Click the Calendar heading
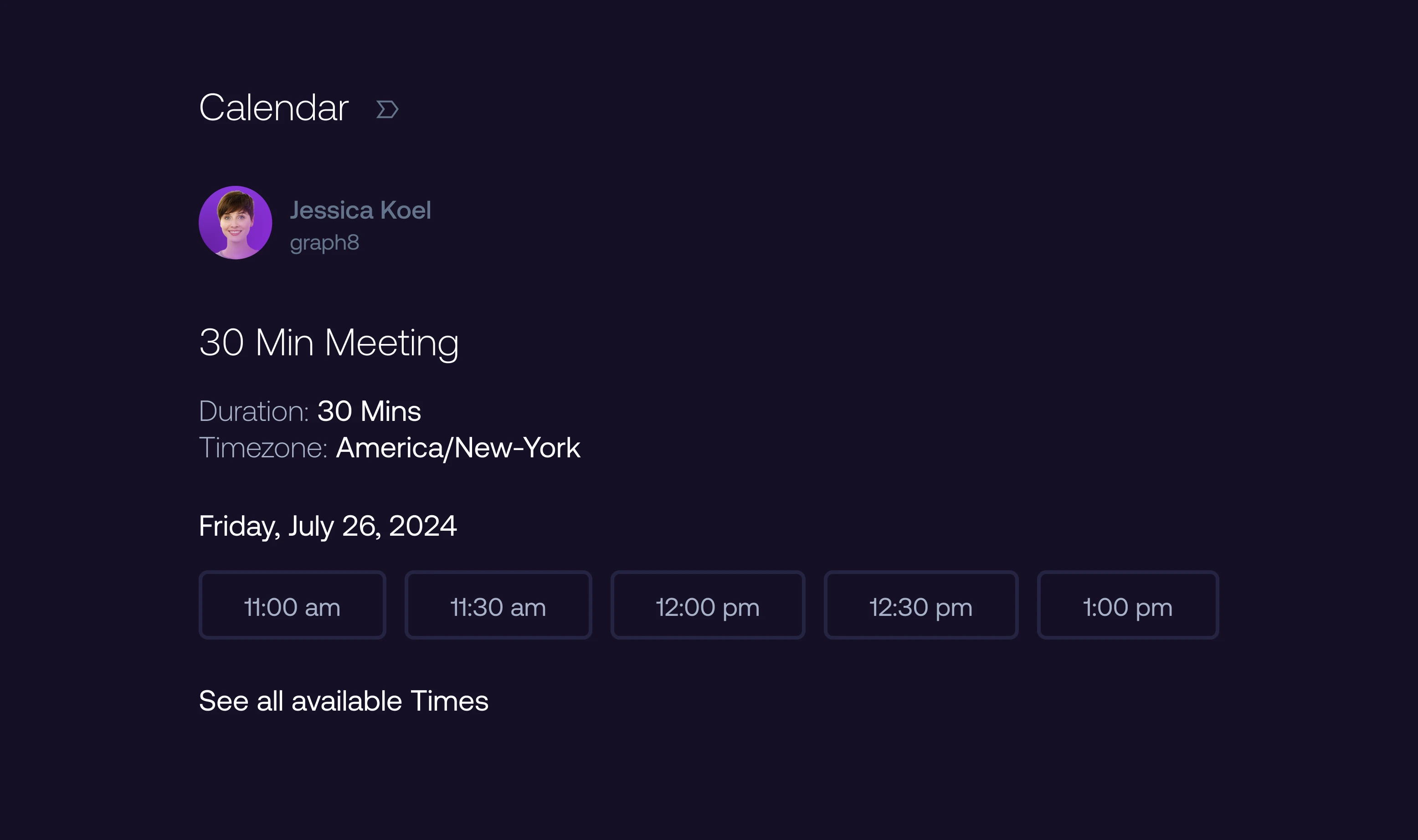Viewport: 1418px width, 840px height. pyautogui.click(x=273, y=107)
